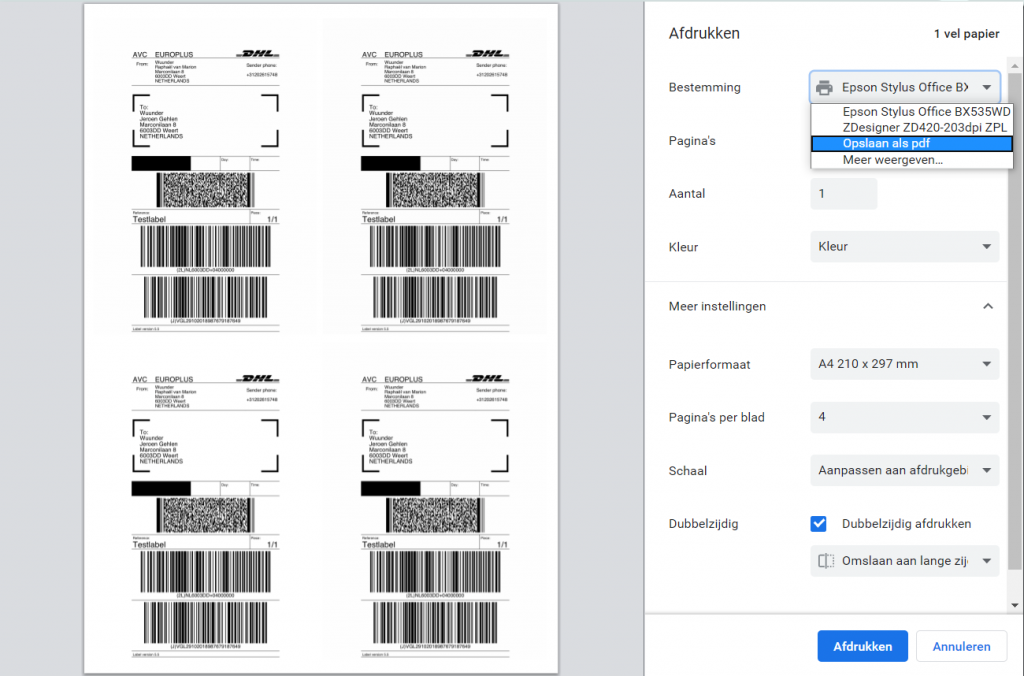Click the Afdrukken button

click(862, 646)
